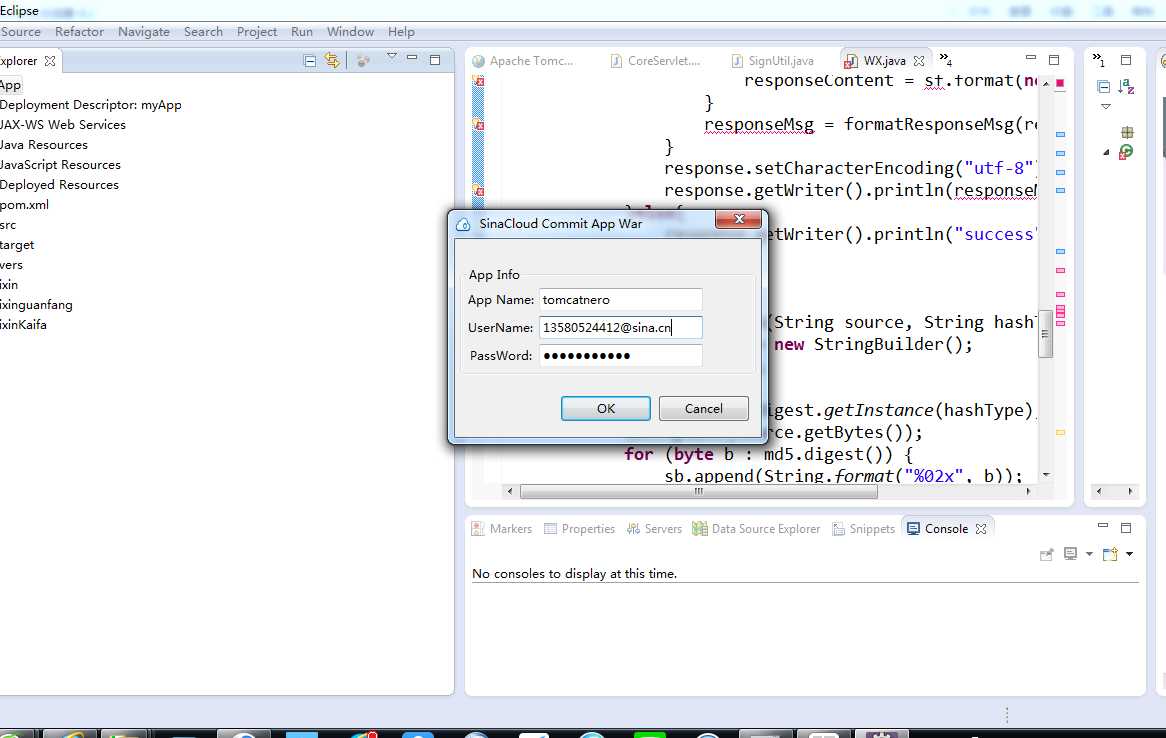The image size is (1166, 738).
Task: Open the Project menu
Action: (257, 32)
